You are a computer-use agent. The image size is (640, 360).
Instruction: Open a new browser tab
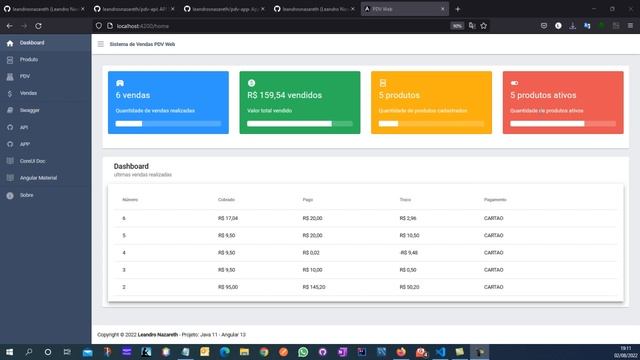(x=458, y=9)
